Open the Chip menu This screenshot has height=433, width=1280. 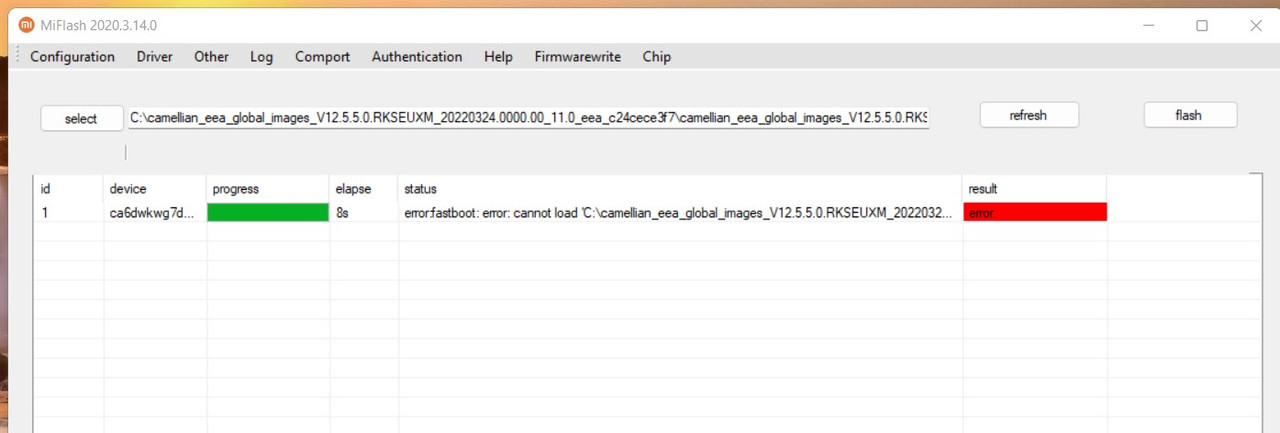click(x=657, y=57)
